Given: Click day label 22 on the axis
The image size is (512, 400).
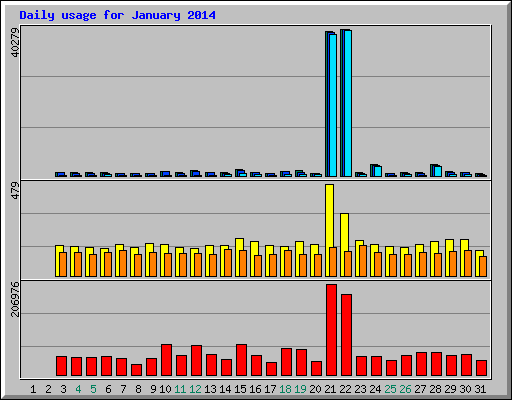Looking at the screenshot, I should coord(345,389).
